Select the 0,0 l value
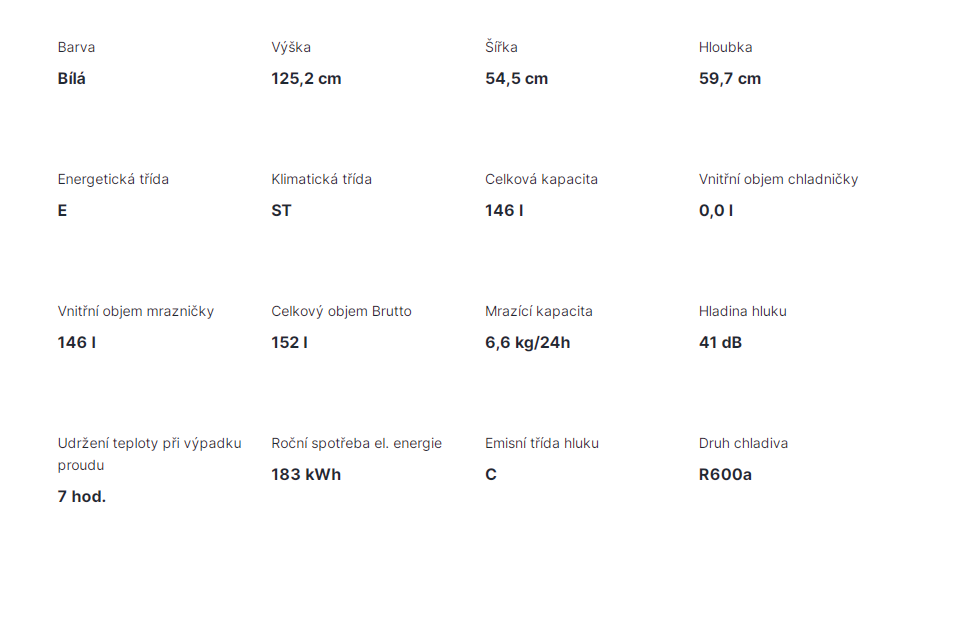The image size is (960, 631). coord(716,211)
